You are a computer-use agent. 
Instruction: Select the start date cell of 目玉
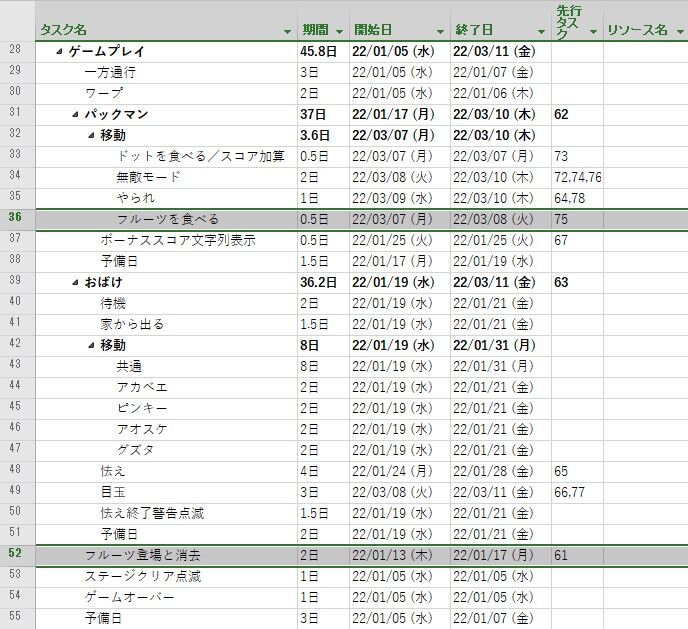coord(400,493)
